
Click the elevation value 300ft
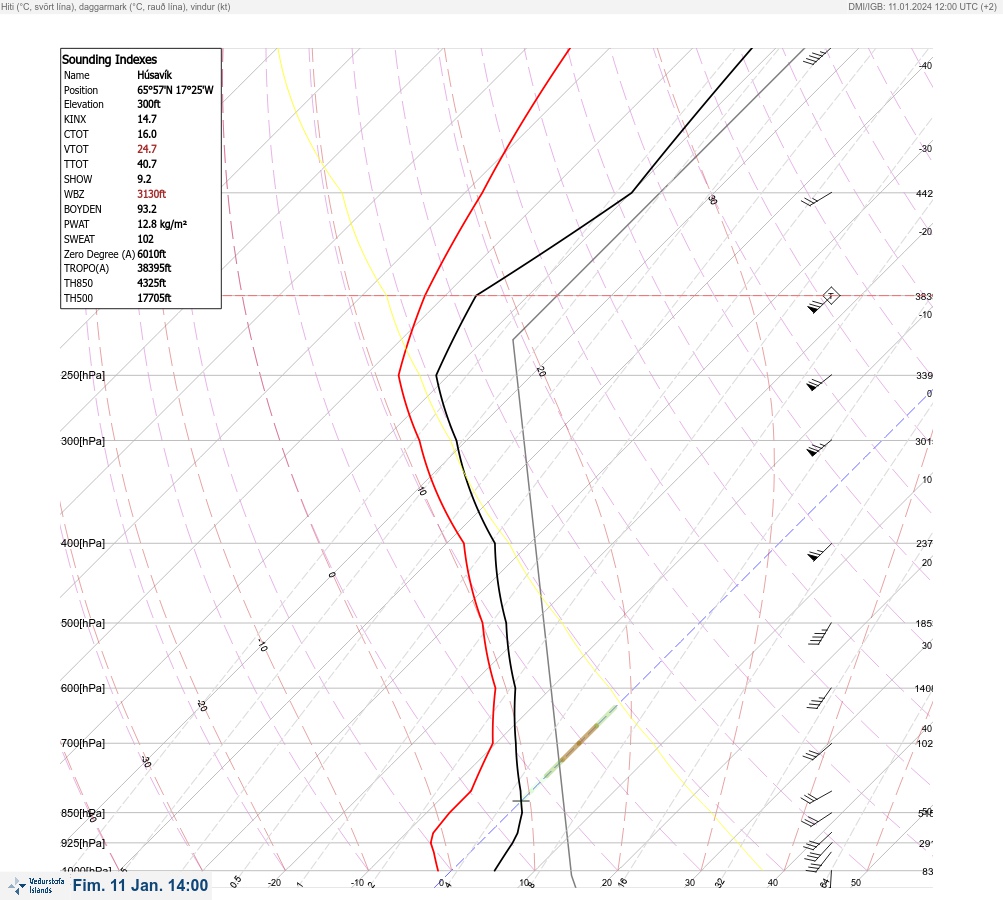tap(148, 104)
